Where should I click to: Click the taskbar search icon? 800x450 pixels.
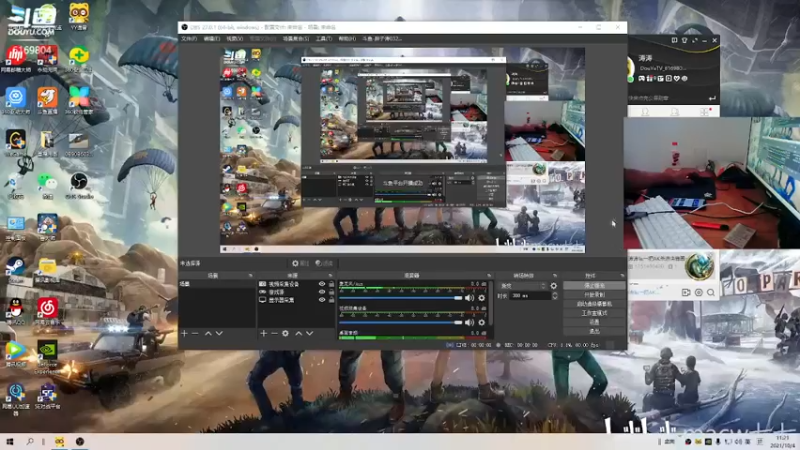pos(30,442)
